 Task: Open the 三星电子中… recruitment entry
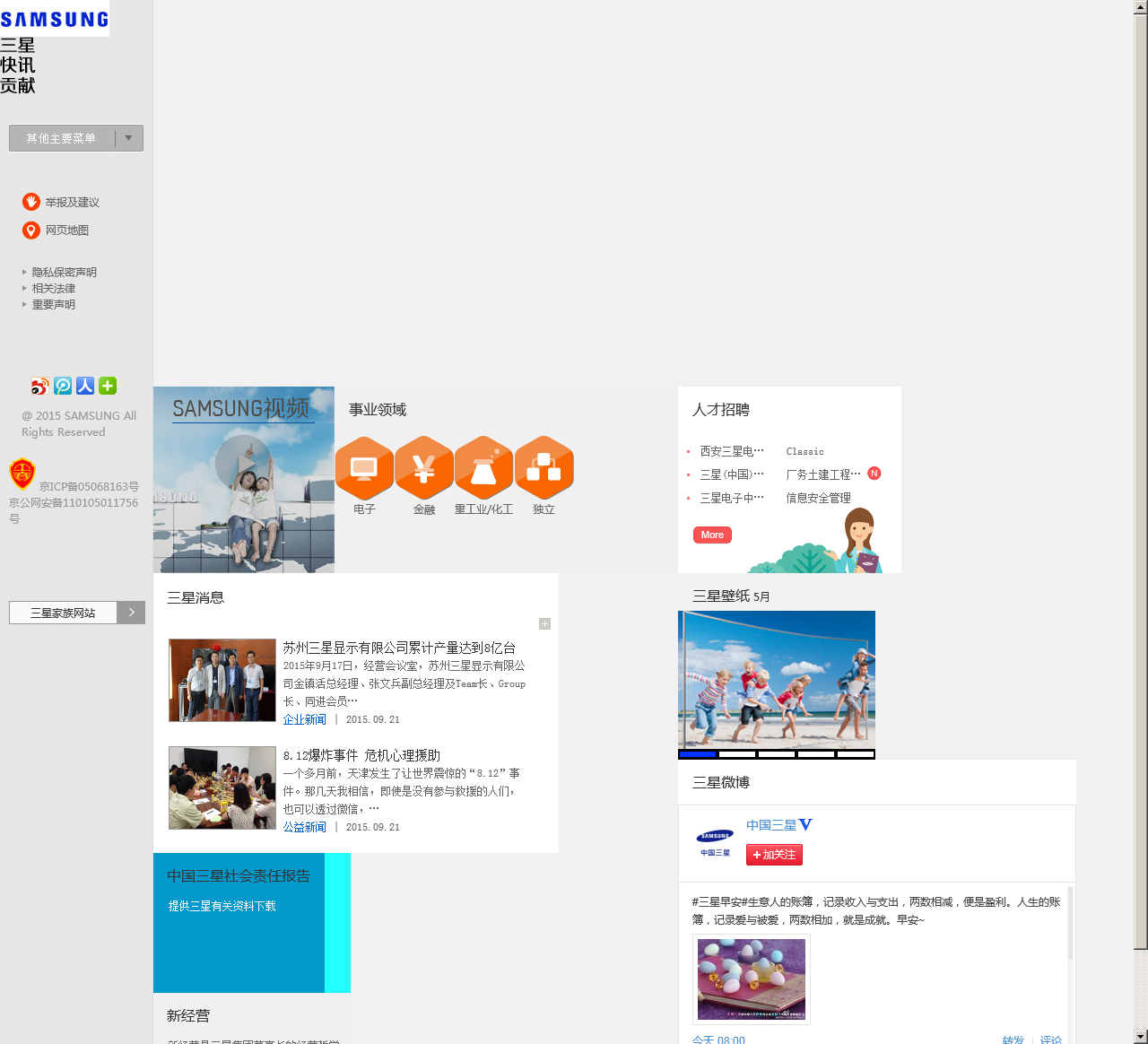732,498
